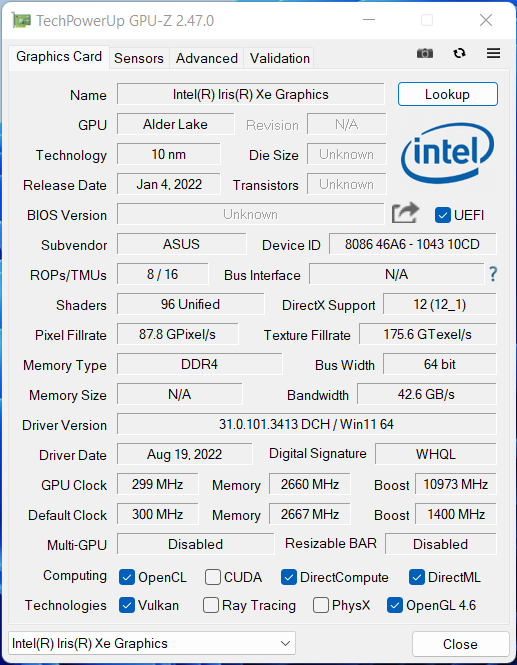Expand the Intel Iris Xe Graphics dropdown

pyautogui.click(x=152, y=643)
